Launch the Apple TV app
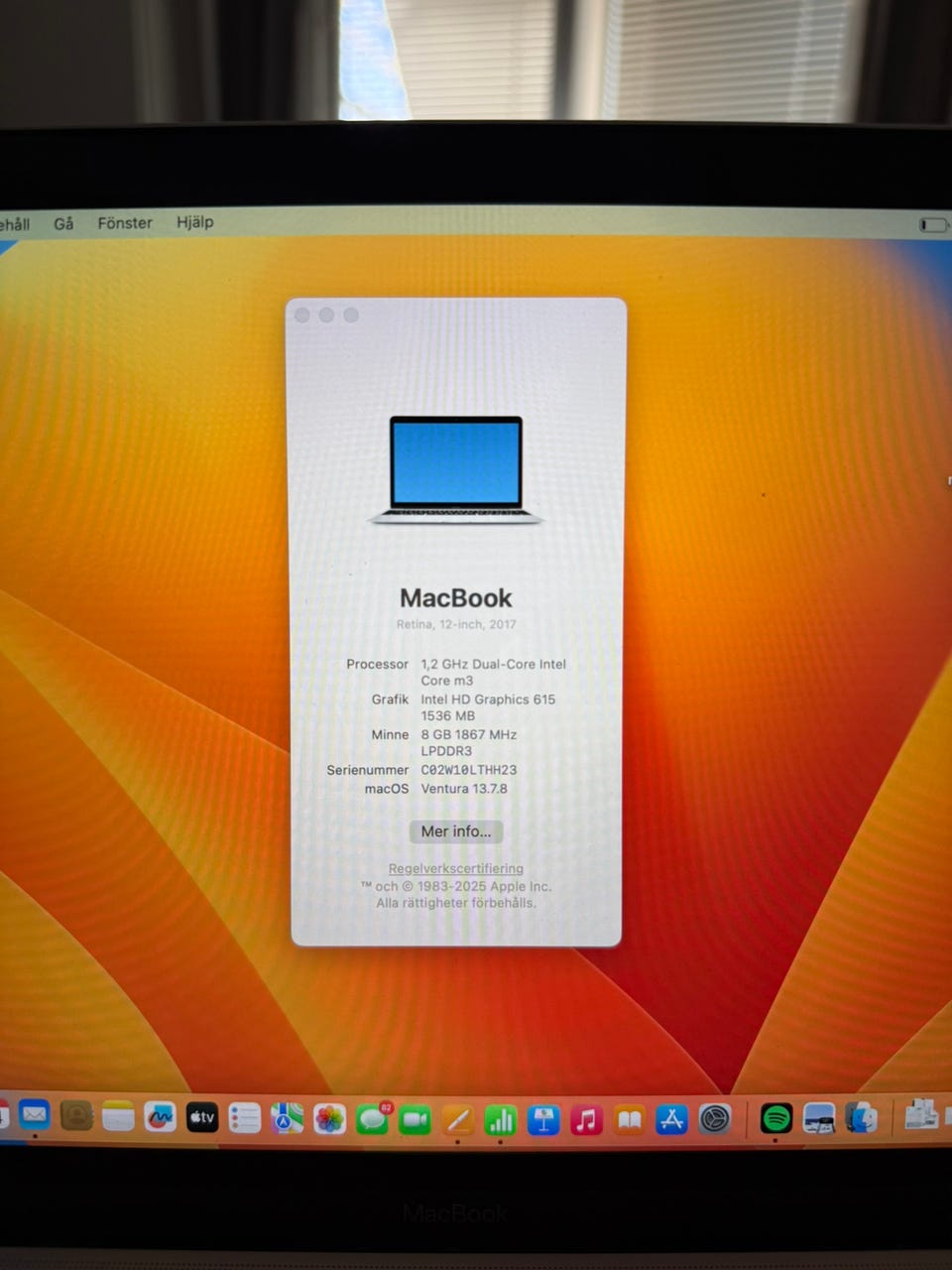Image resolution: width=952 pixels, height=1270 pixels. click(x=202, y=1118)
